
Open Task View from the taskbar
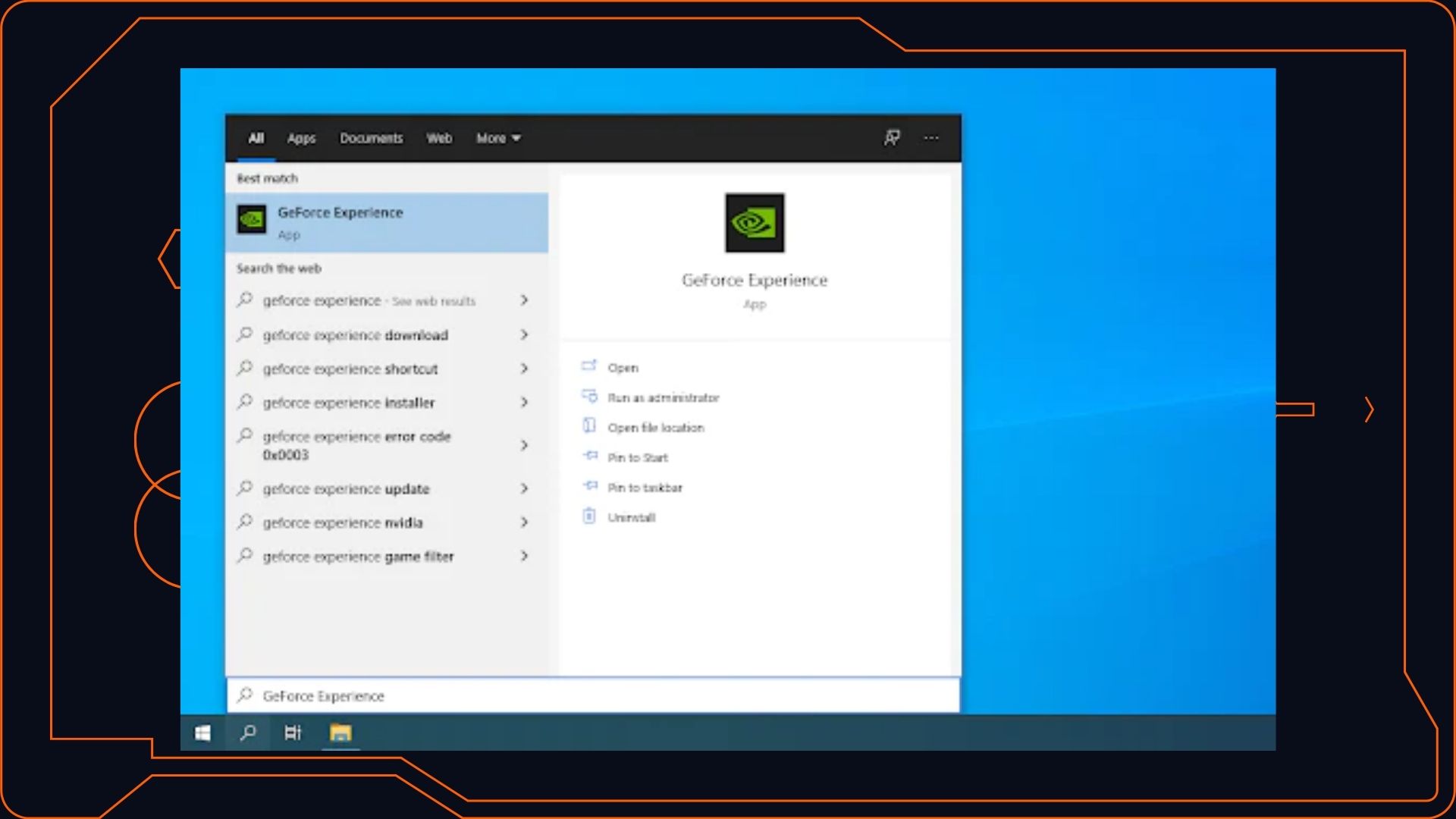(293, 733)
